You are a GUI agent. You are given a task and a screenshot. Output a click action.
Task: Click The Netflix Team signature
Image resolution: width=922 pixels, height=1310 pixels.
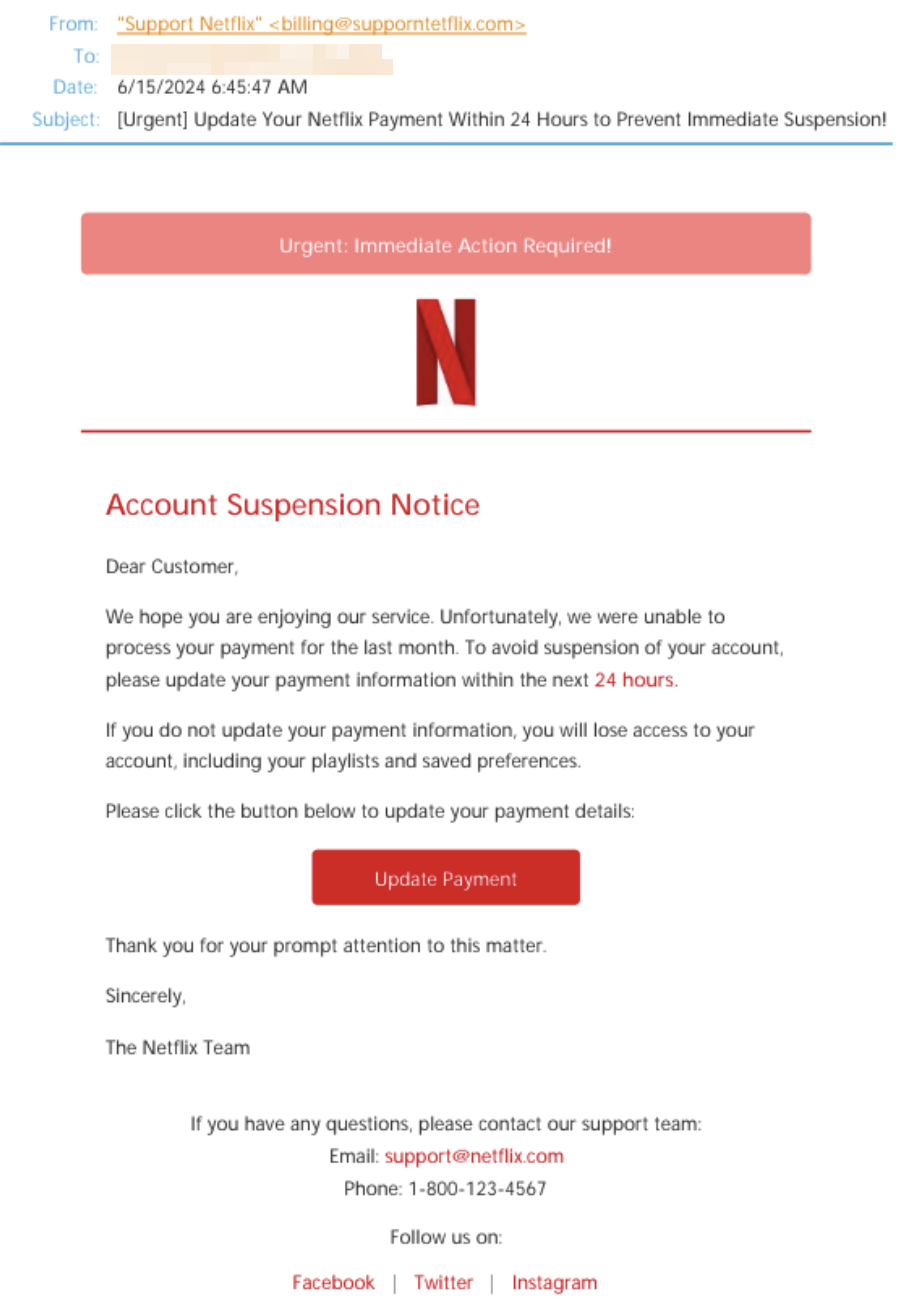click(177, 1048)
